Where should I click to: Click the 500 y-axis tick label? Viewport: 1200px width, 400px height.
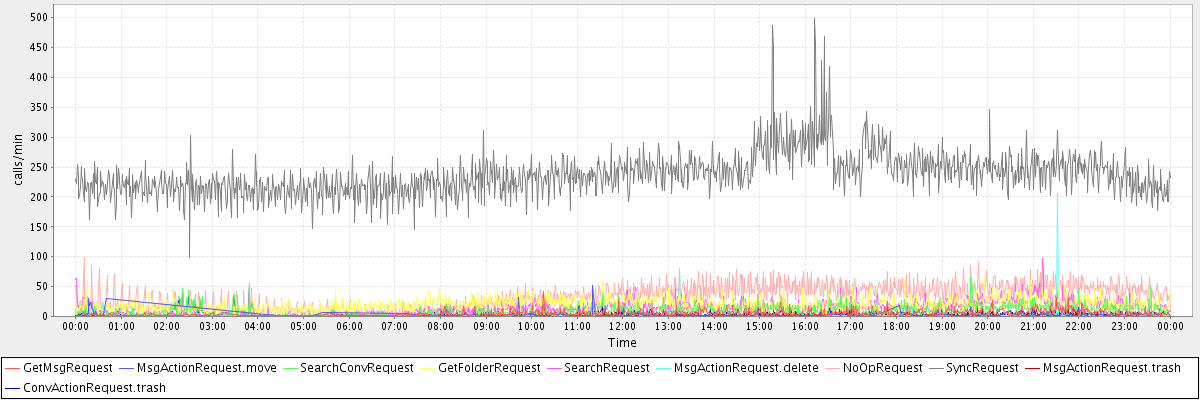tap(56, 17)
